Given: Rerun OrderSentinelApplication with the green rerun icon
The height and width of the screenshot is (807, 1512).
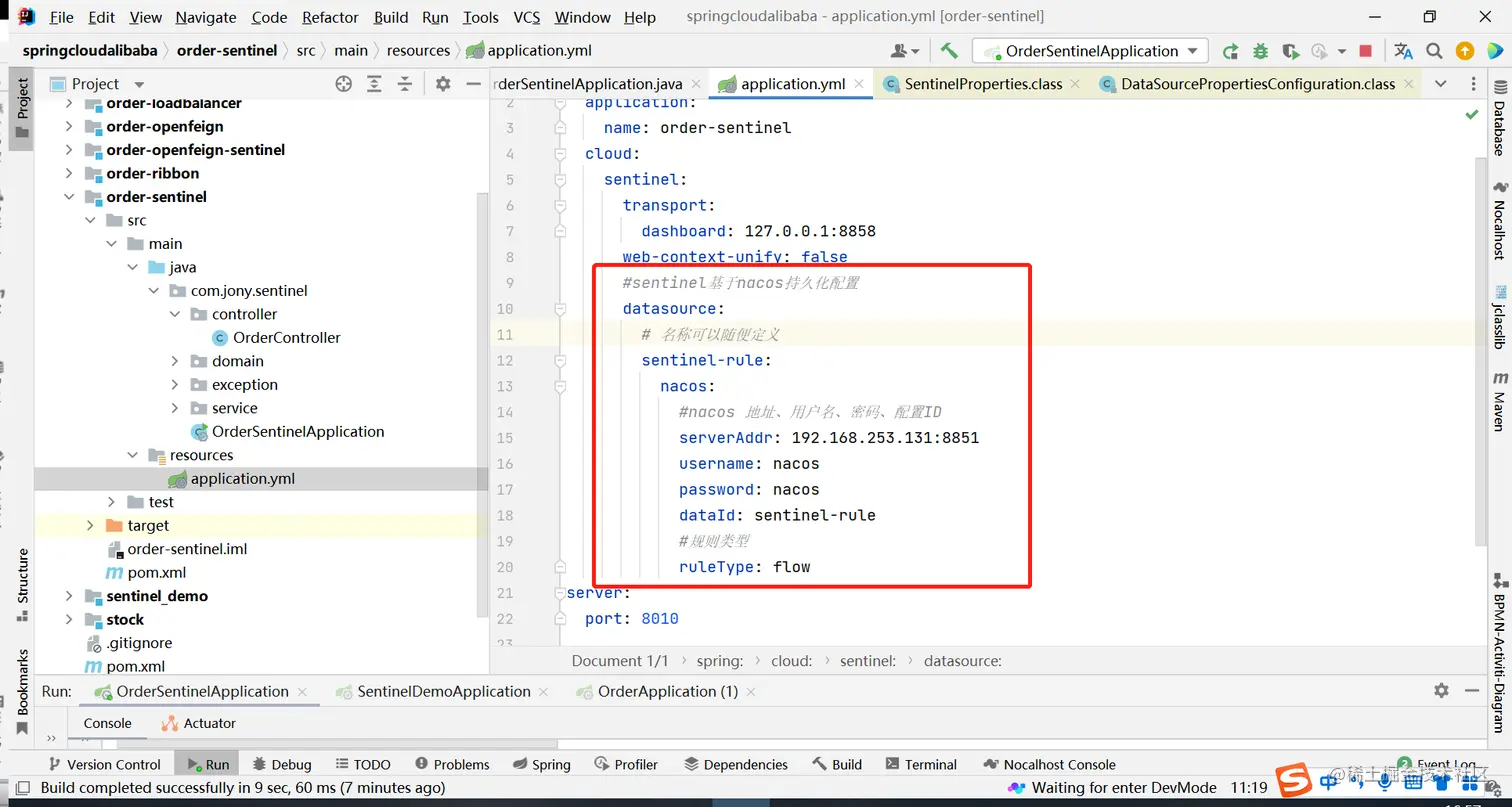Looking at the screenshot, I should tap(1231, 51).
